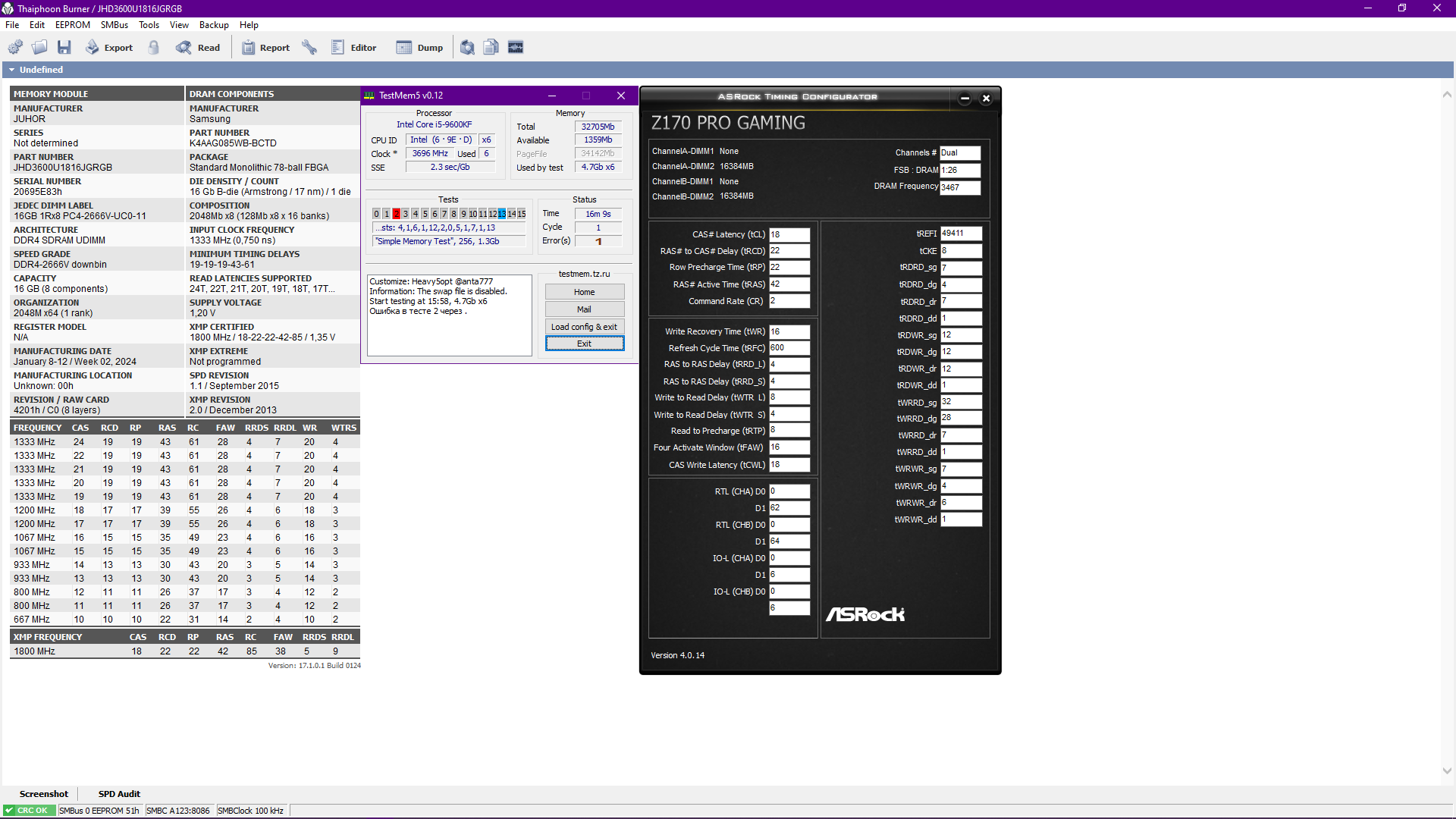Save using the floppy disk icon
Viewport: 1456px width, 819px height.
pyautogui.click(x=64, y=48)
